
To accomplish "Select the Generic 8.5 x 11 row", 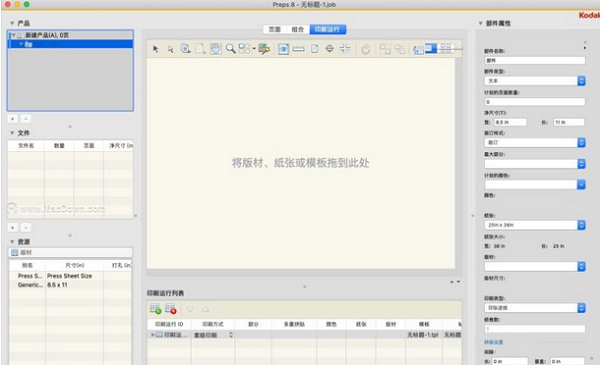I will tap(70, 285).
